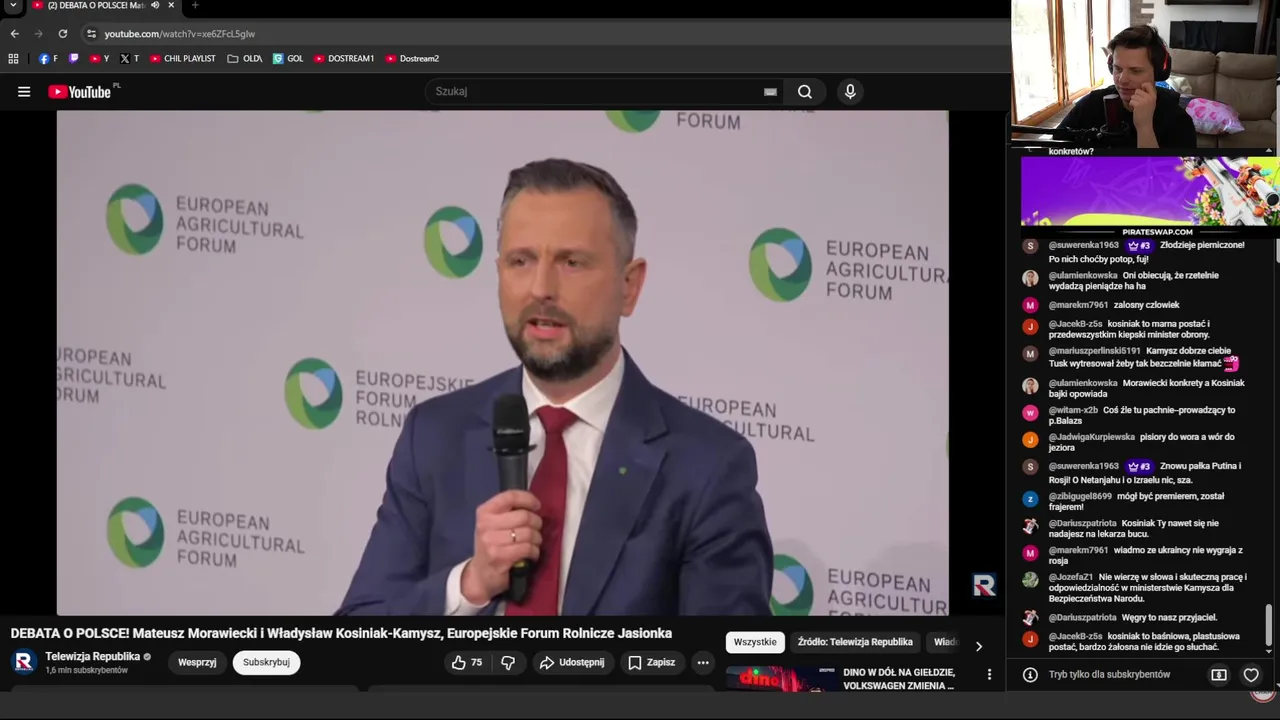Open menu for DINO W DÓŁ video
Viewport: 1280px width, 720px height.
(x=989, y=675)
